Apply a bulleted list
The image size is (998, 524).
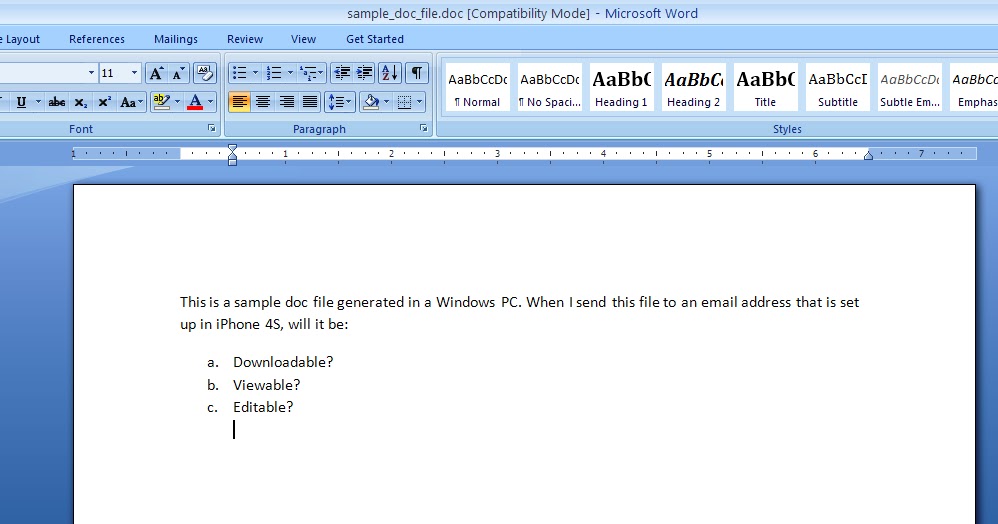click(239, 73)
